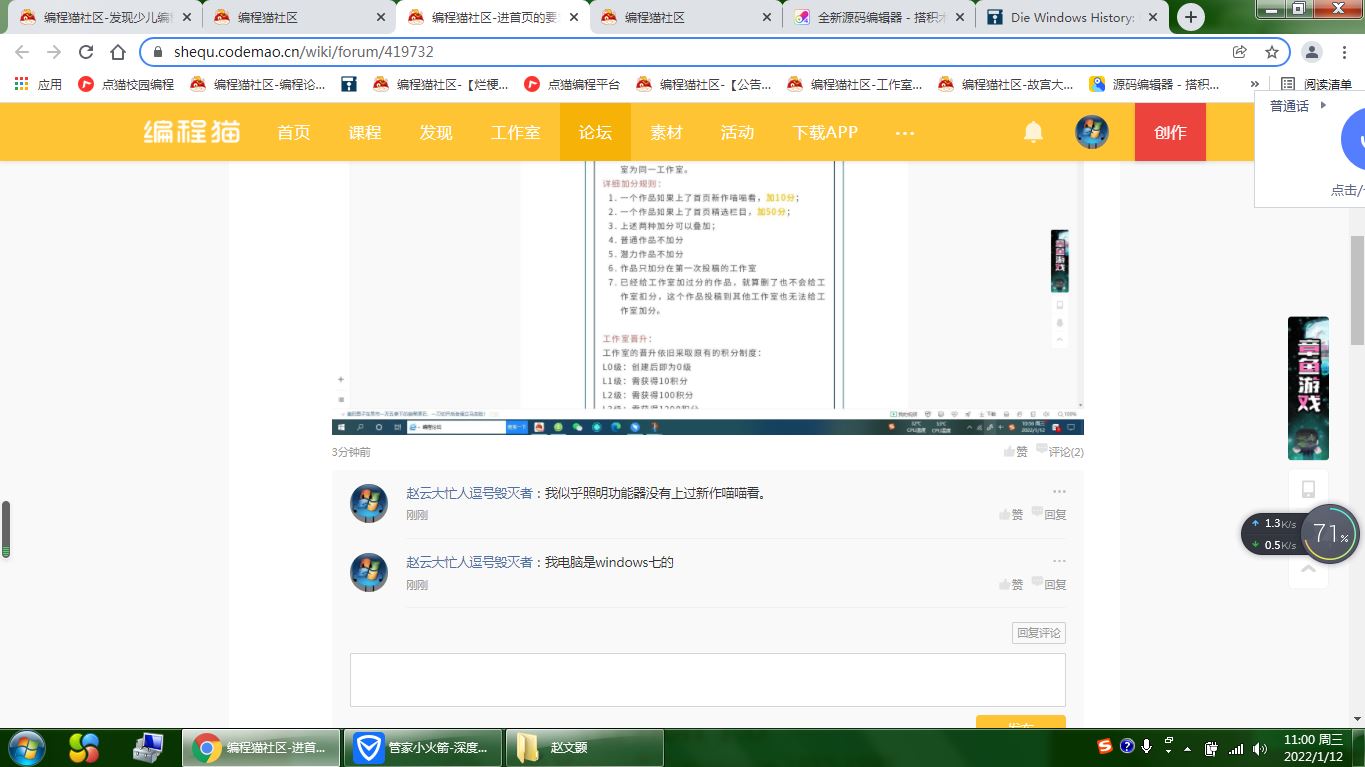Bookmark this page with the star

click(x=1272, y=52)
